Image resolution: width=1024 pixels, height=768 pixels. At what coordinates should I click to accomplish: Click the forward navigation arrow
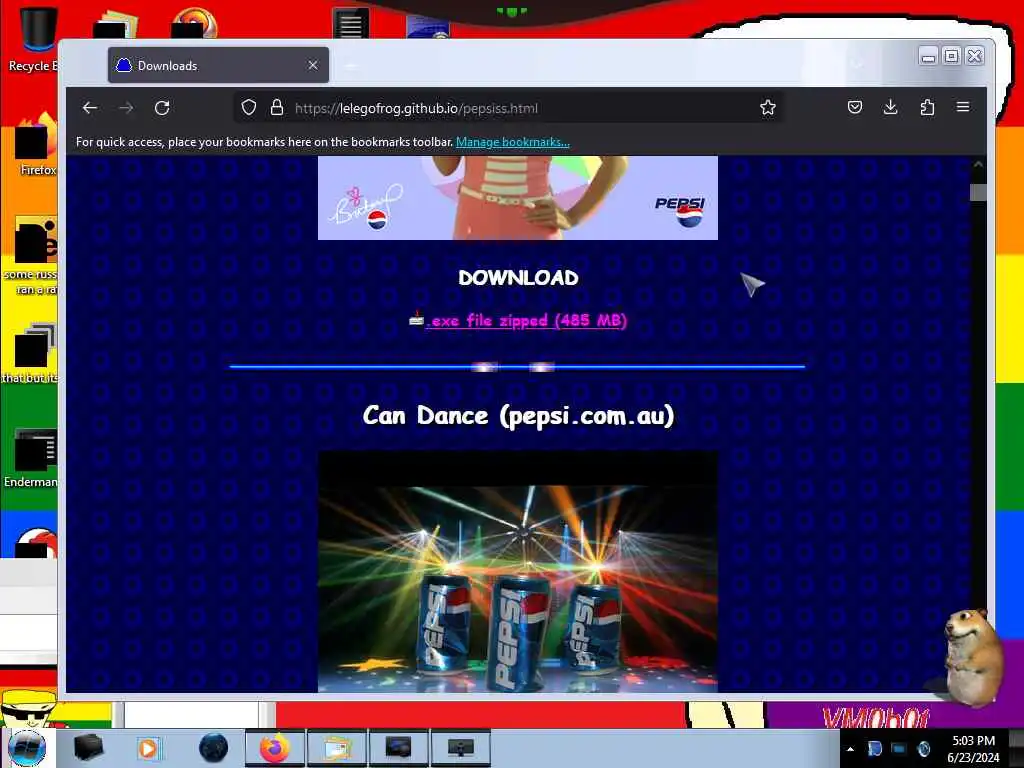[x=126, y=108]
